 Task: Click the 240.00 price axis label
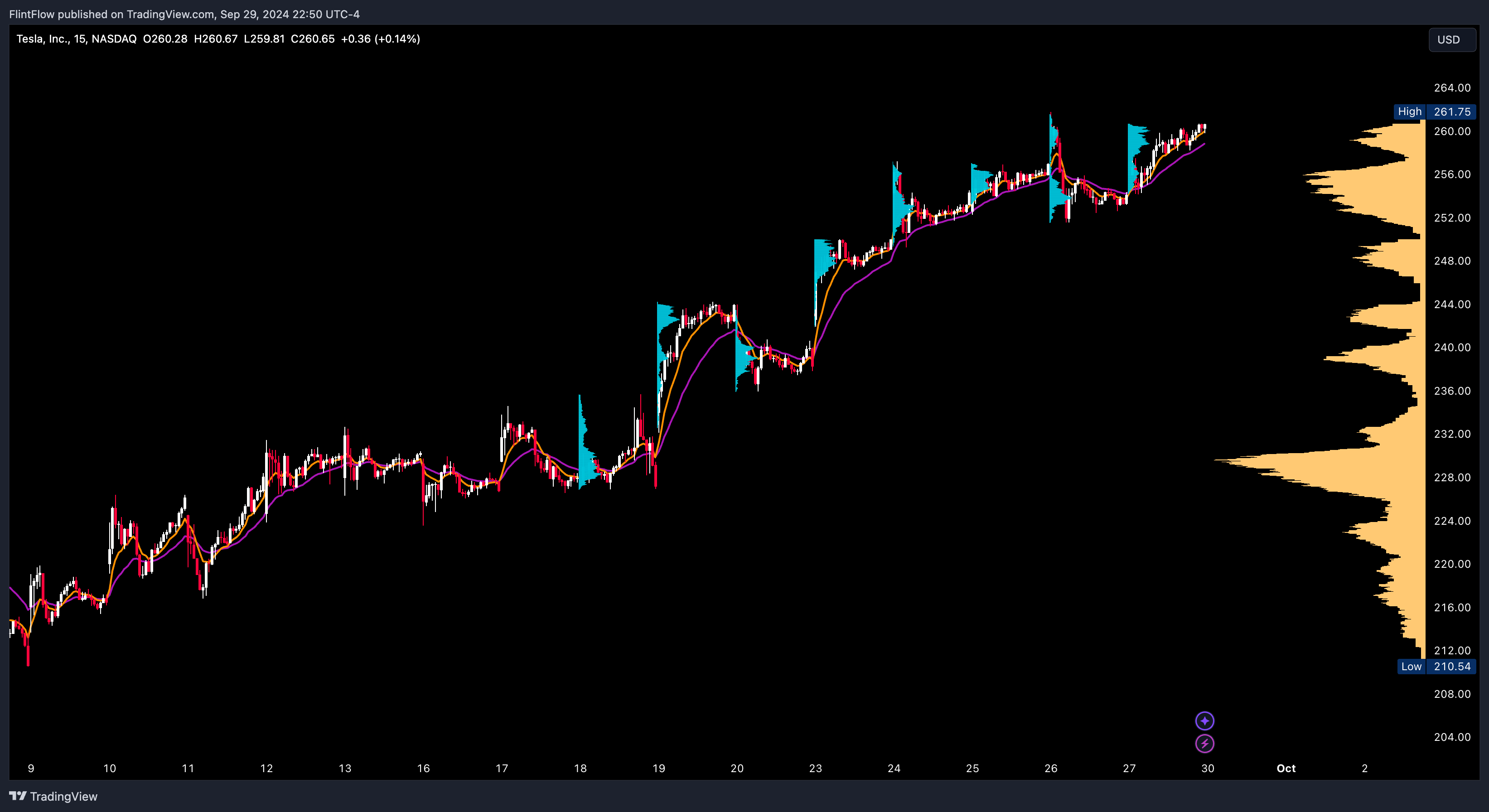click(x=1452, y=348)
